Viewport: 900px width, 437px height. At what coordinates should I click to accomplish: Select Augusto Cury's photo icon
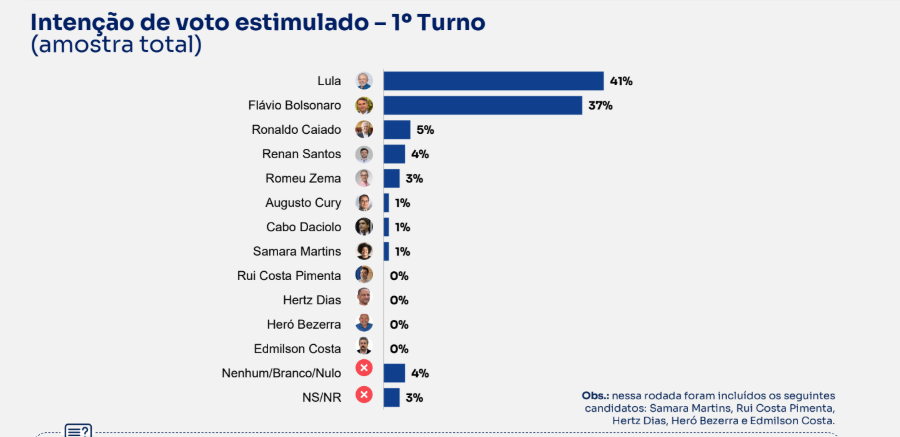point(364,203)
